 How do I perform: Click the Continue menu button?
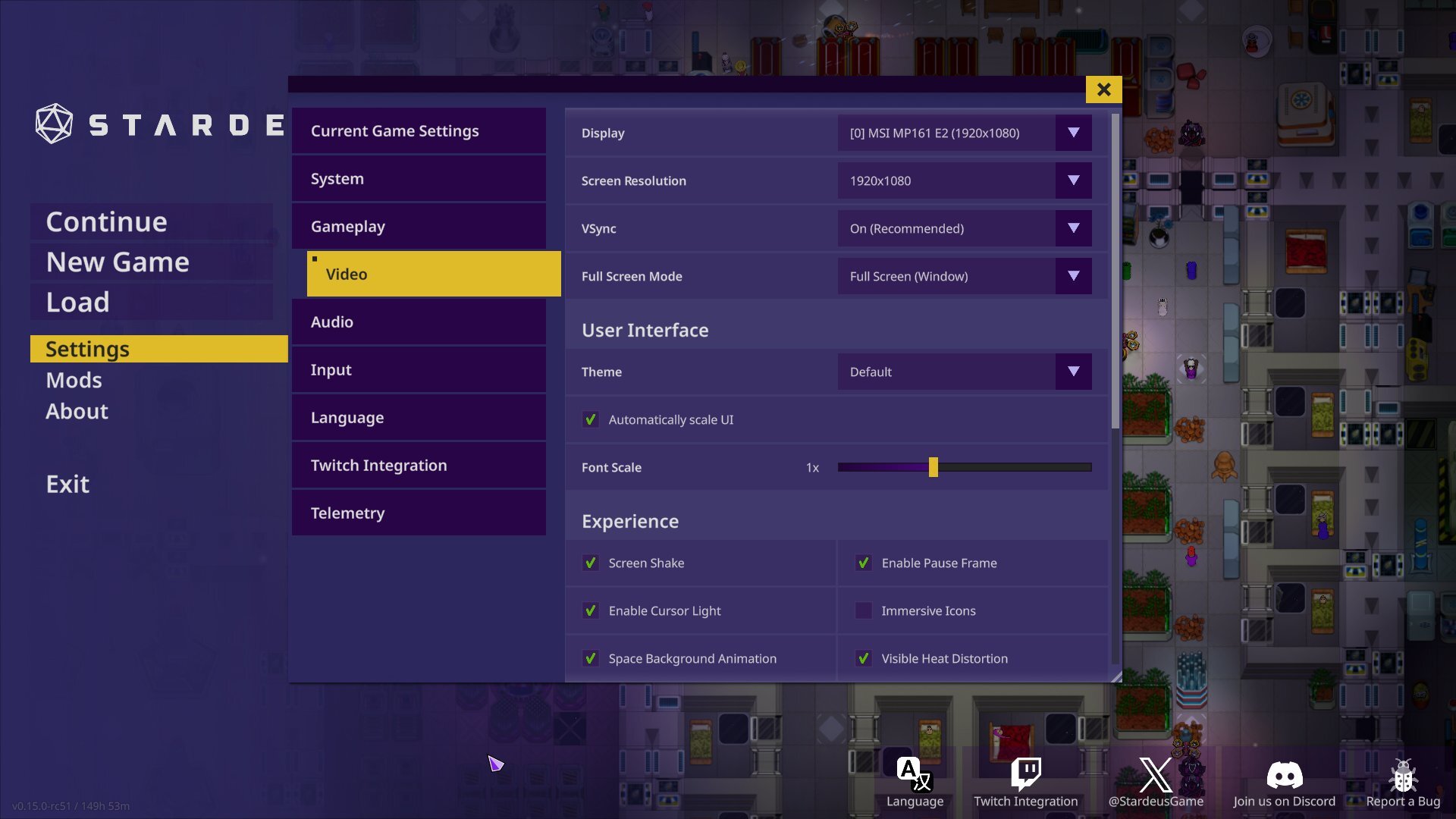pos(106,221)
